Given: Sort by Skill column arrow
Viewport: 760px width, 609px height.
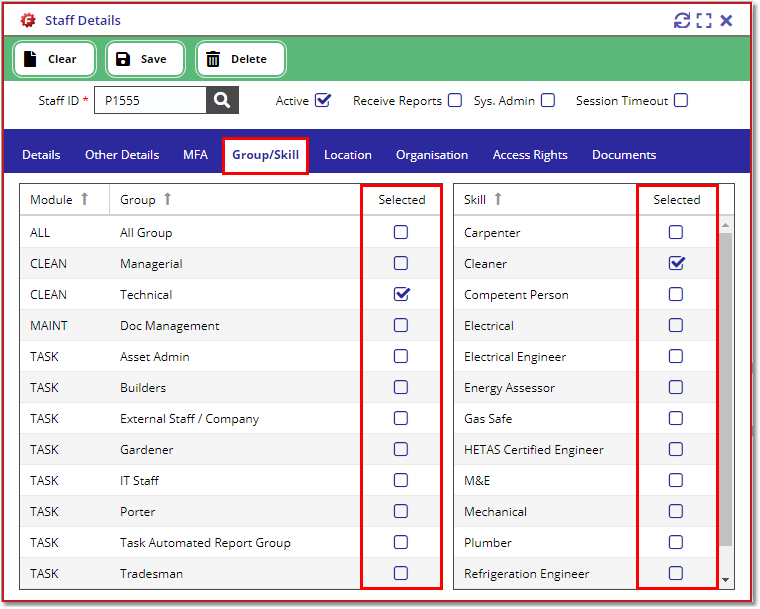Looking at the screenshot, I should tap(498, 199).
